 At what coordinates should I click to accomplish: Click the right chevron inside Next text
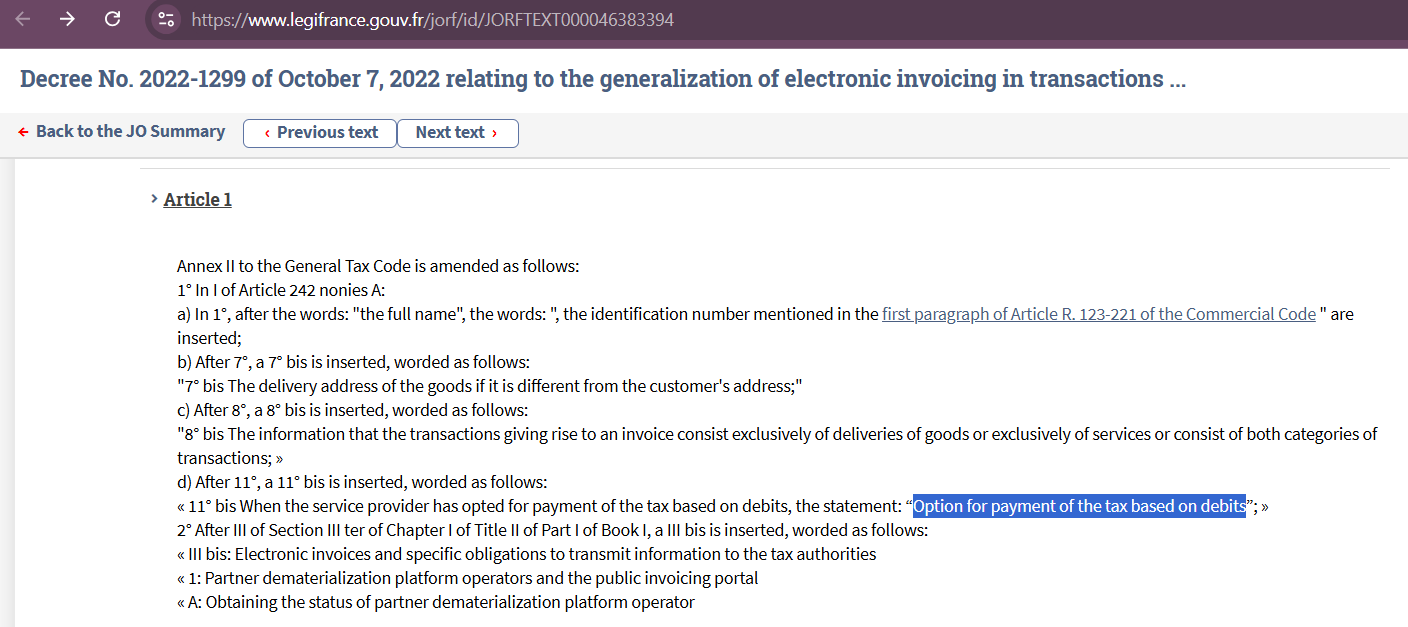pyautogui.click(x=494, y=133)
